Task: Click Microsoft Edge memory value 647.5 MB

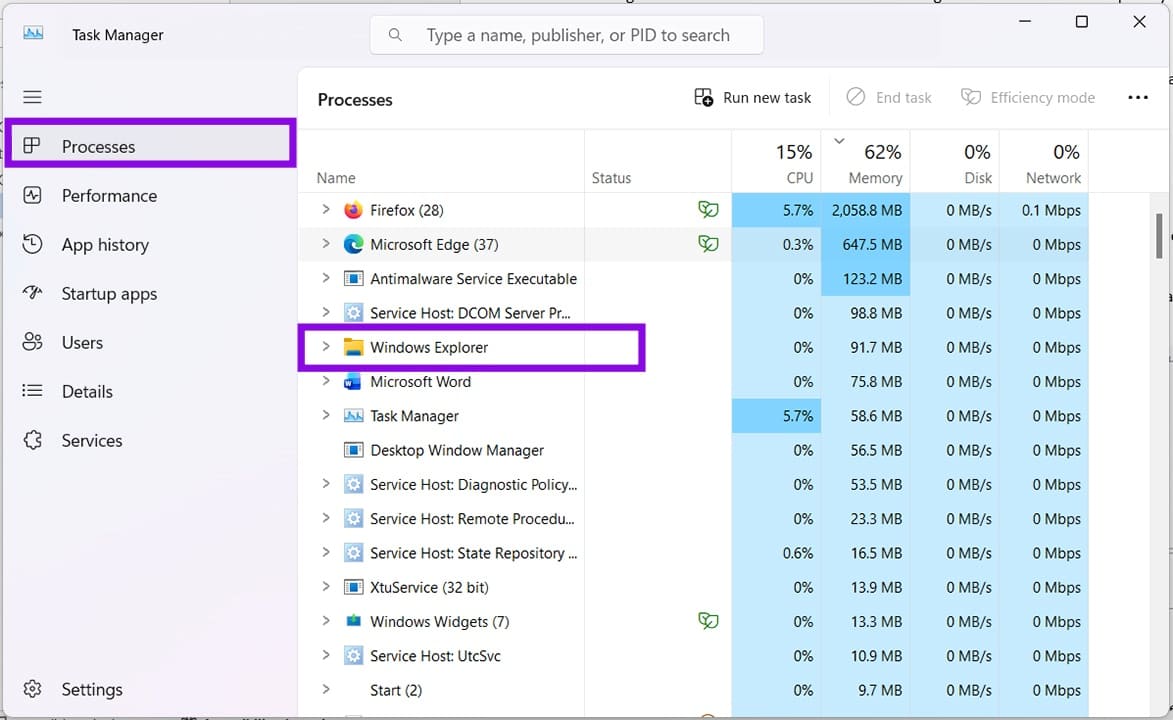Action: pos(872,245)
